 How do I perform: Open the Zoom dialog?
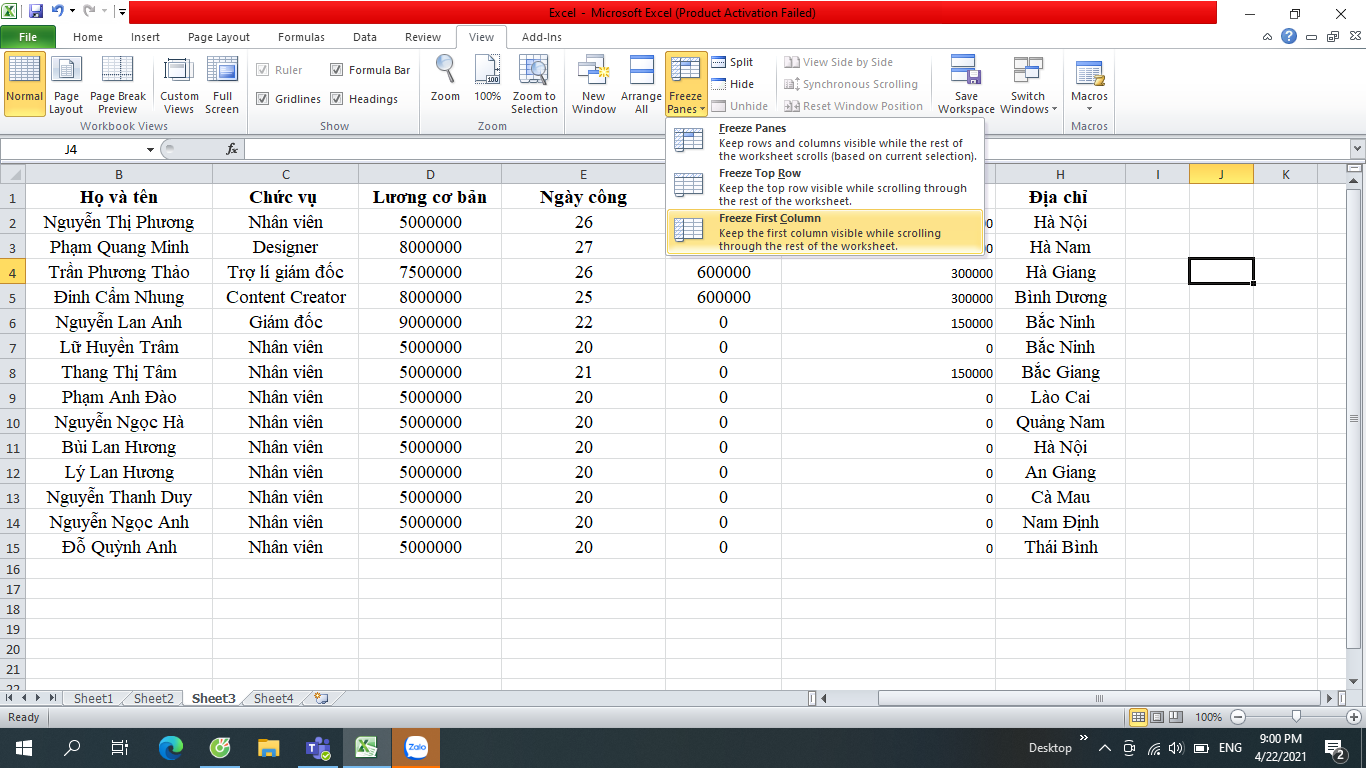[x=445, y=80]
